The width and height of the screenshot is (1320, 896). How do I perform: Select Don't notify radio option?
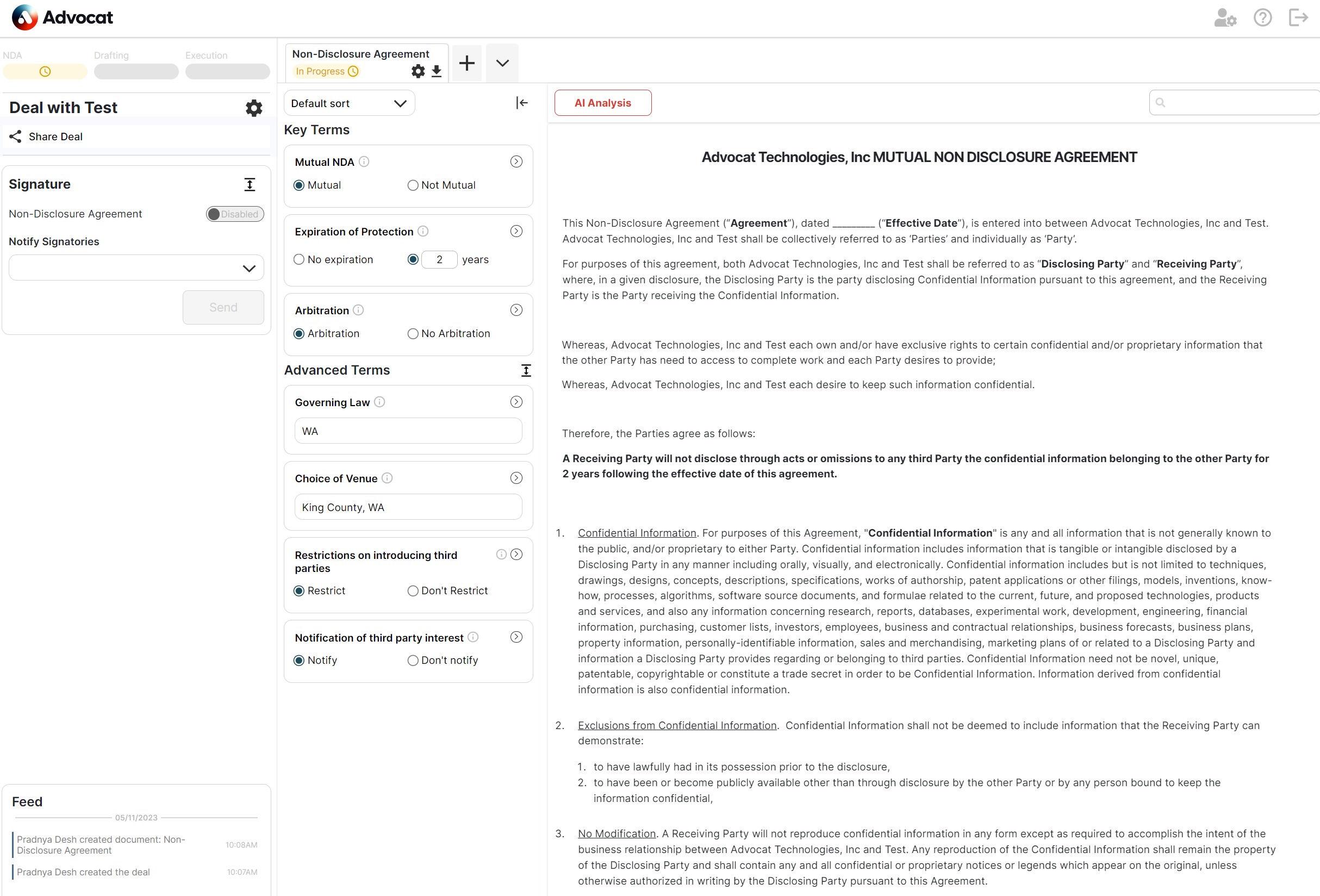[x=413, y=661]
